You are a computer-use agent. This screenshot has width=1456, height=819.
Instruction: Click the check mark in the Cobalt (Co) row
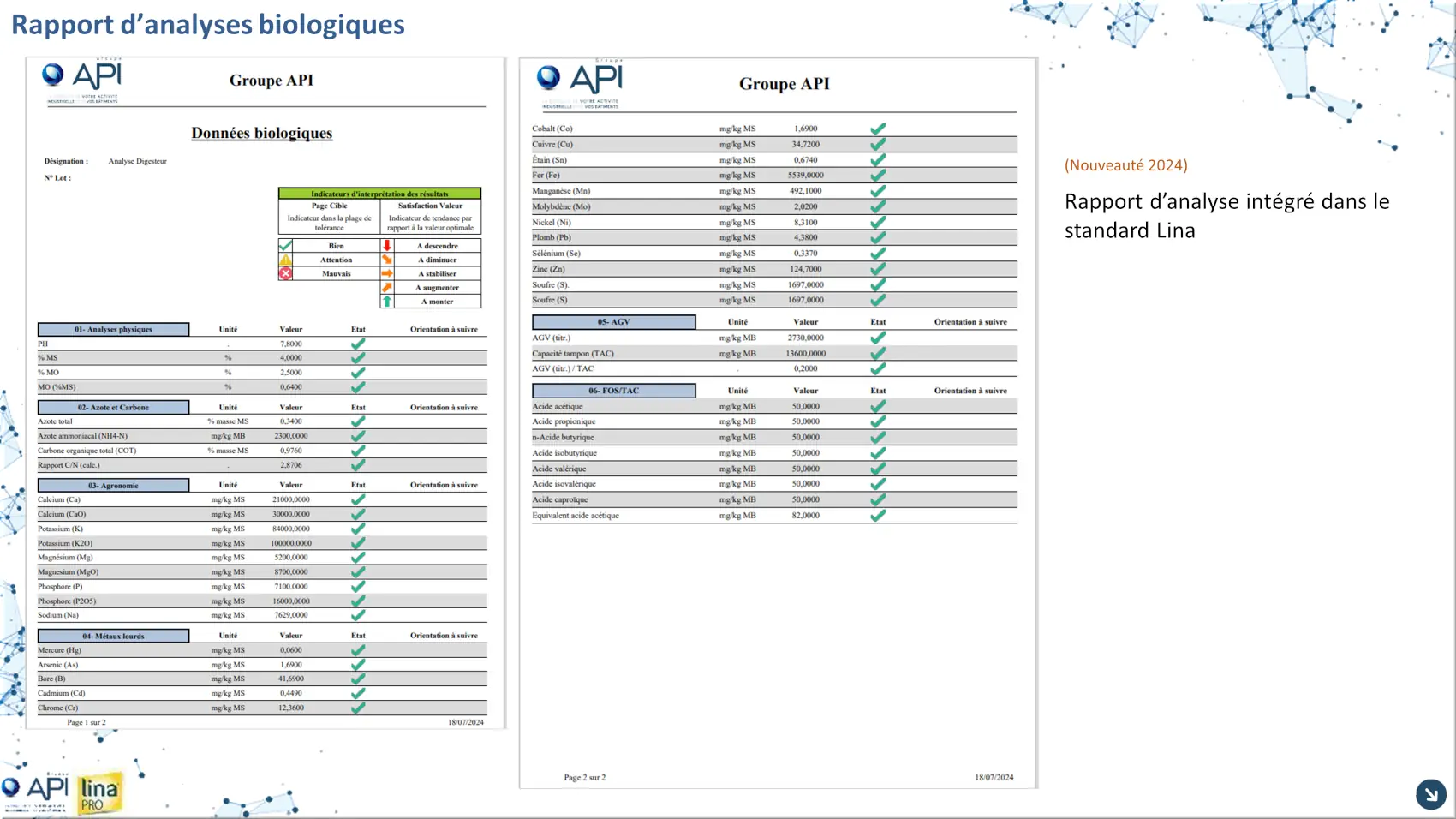click(878, 129)
